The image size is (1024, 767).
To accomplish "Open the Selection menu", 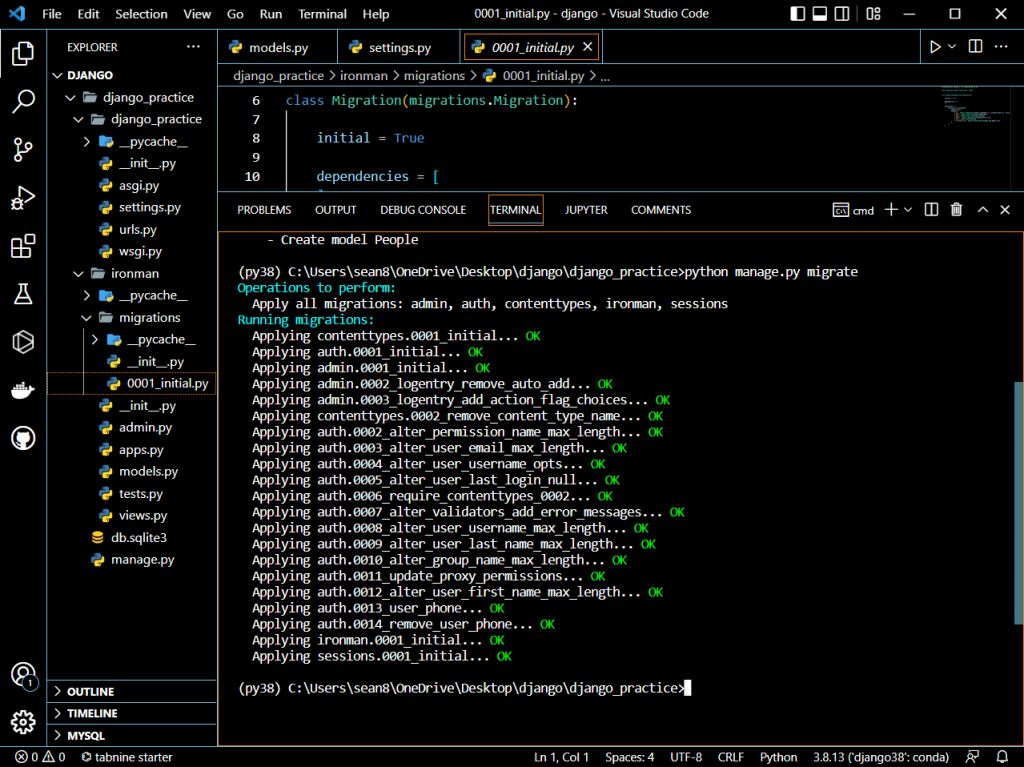I will (141, 14).
